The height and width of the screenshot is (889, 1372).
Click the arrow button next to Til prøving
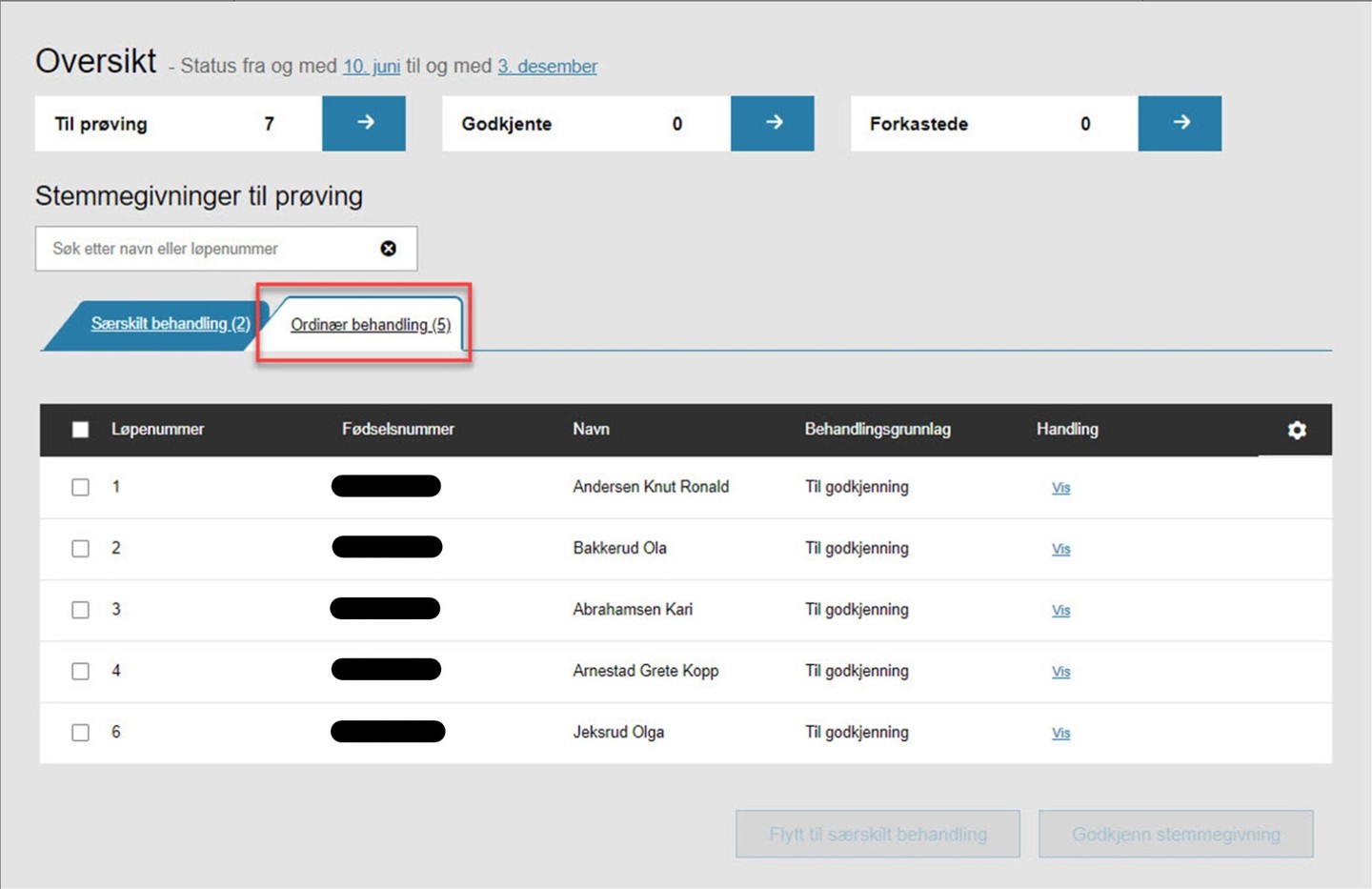pos(364,123)
